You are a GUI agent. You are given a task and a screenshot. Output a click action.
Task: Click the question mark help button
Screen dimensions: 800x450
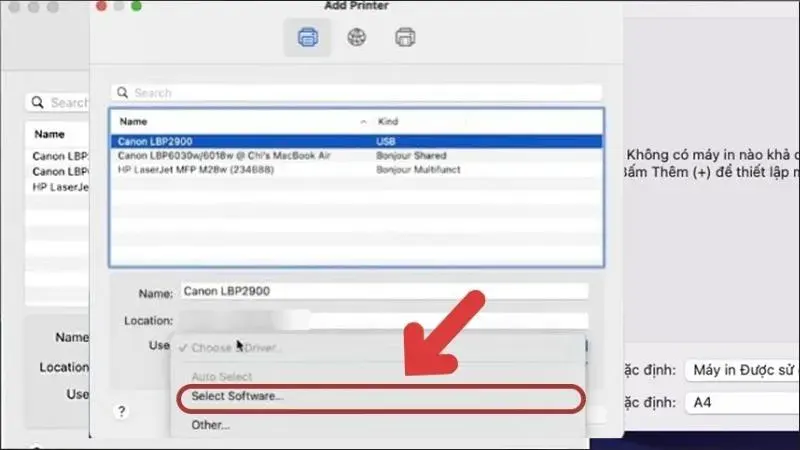(x=121, y=411)
